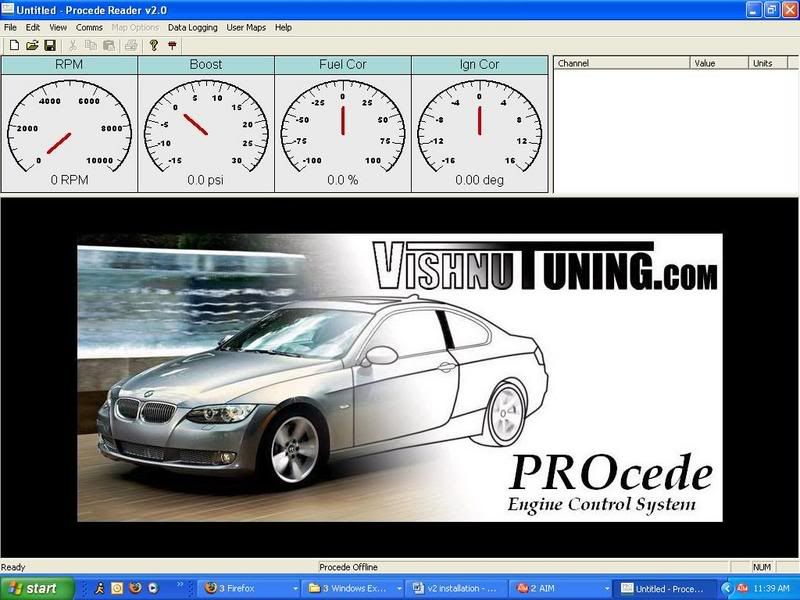Click the '0 RPM' readout
The width and height of the screenshot is (800, 600).
click(x=69, y=180)
